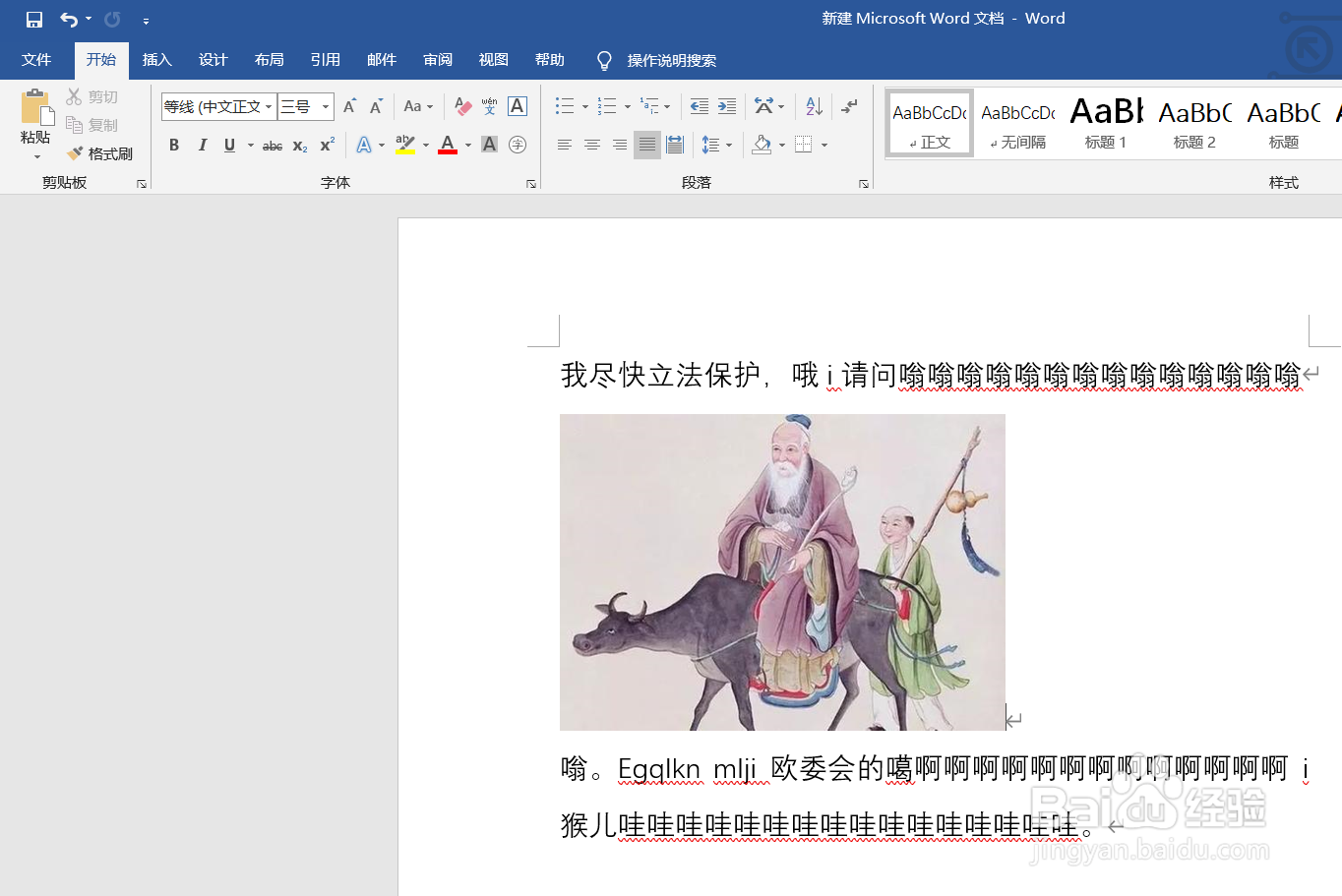This screenshot has height=896, width=1342.
Task: Click the Line and Paragraph Spacing icon
Action: tap(711, 145)
